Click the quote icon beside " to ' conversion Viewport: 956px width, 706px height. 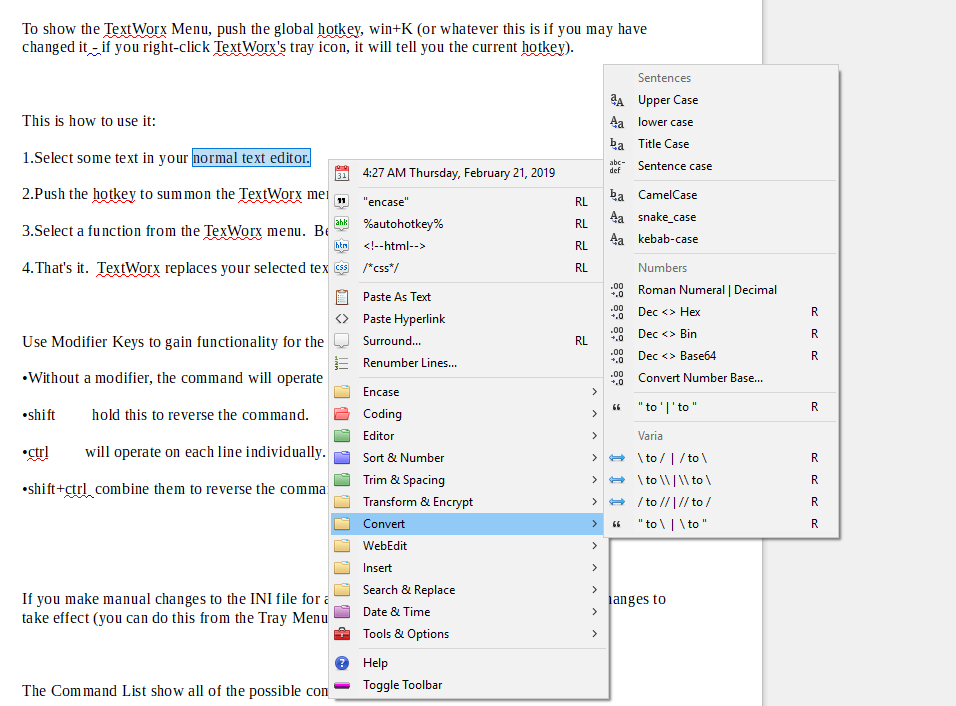[x=617, y=407]
